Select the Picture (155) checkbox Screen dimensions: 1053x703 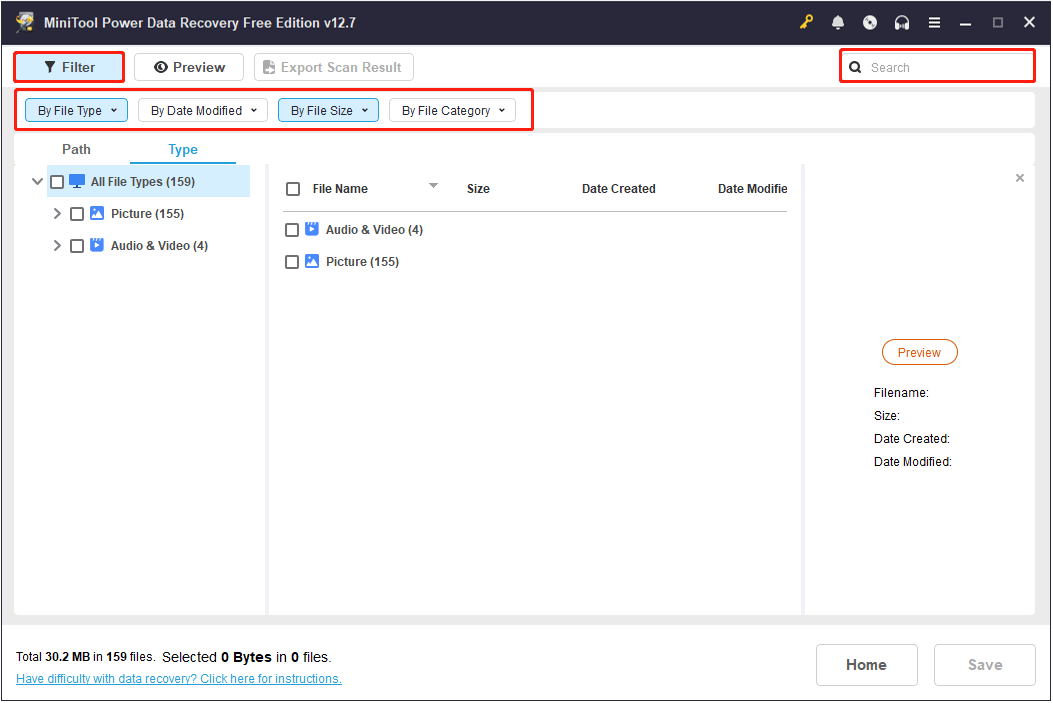[77, 213]
